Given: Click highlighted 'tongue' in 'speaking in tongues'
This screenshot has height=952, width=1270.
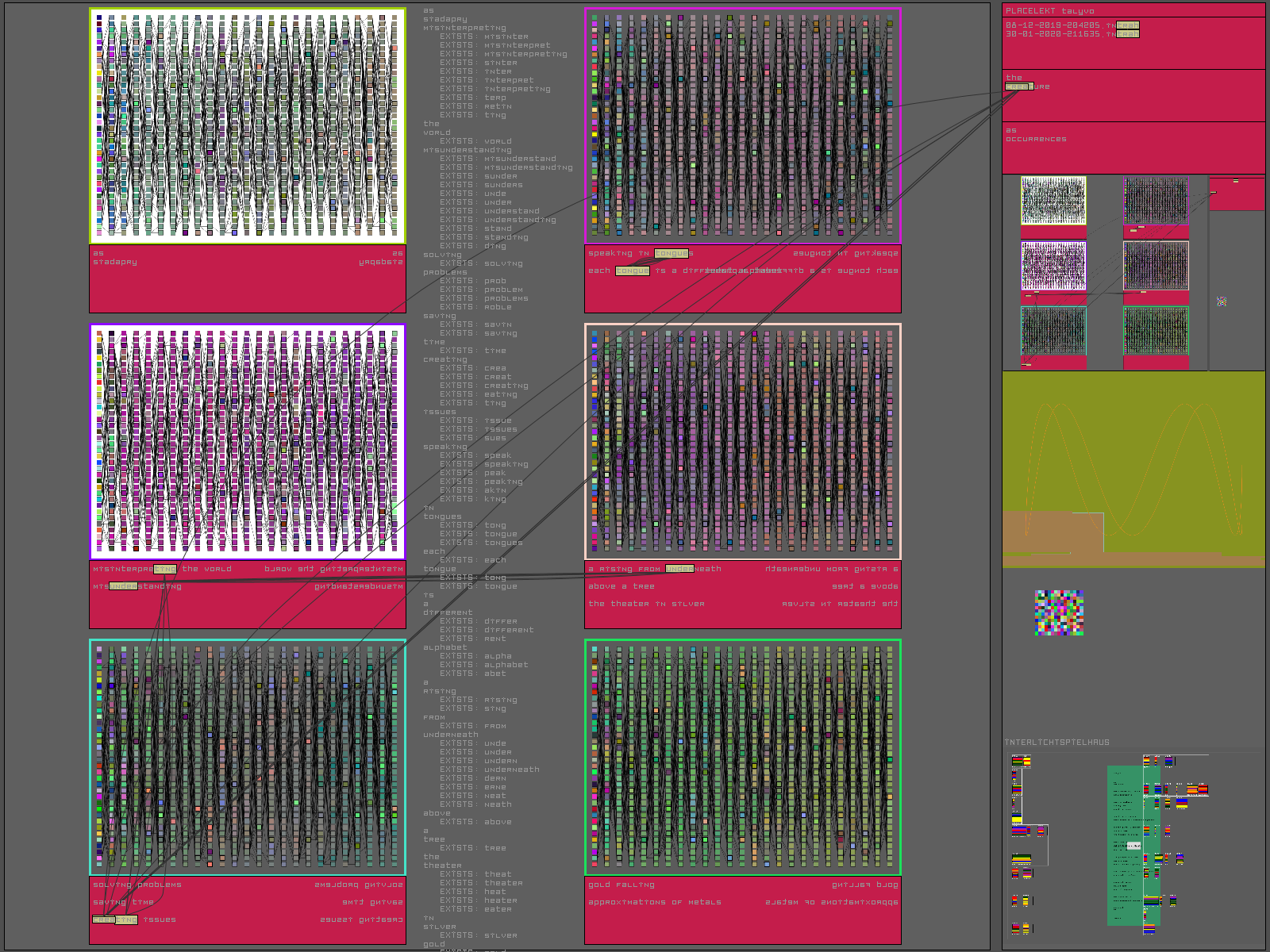Looking at the screenshot, I should point(672,253).
